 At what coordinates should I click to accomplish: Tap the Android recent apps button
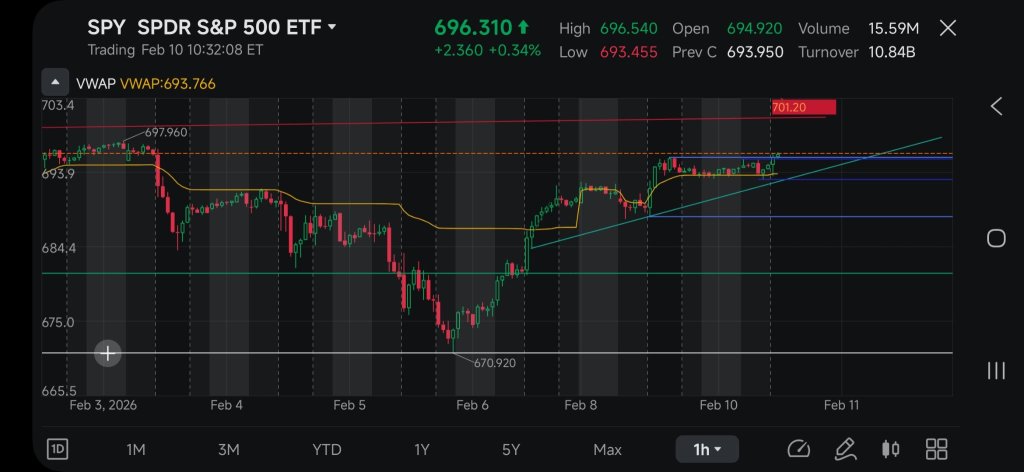point(996,371)
